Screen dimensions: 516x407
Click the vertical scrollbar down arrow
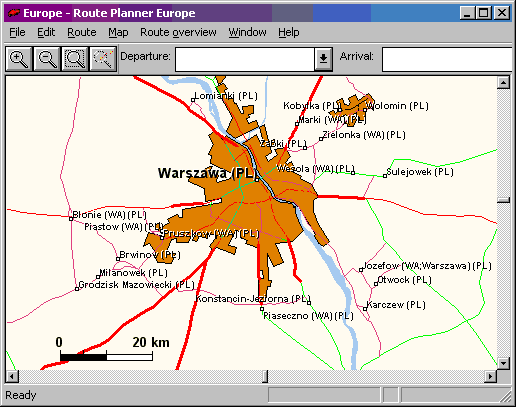tap(503, 363)
